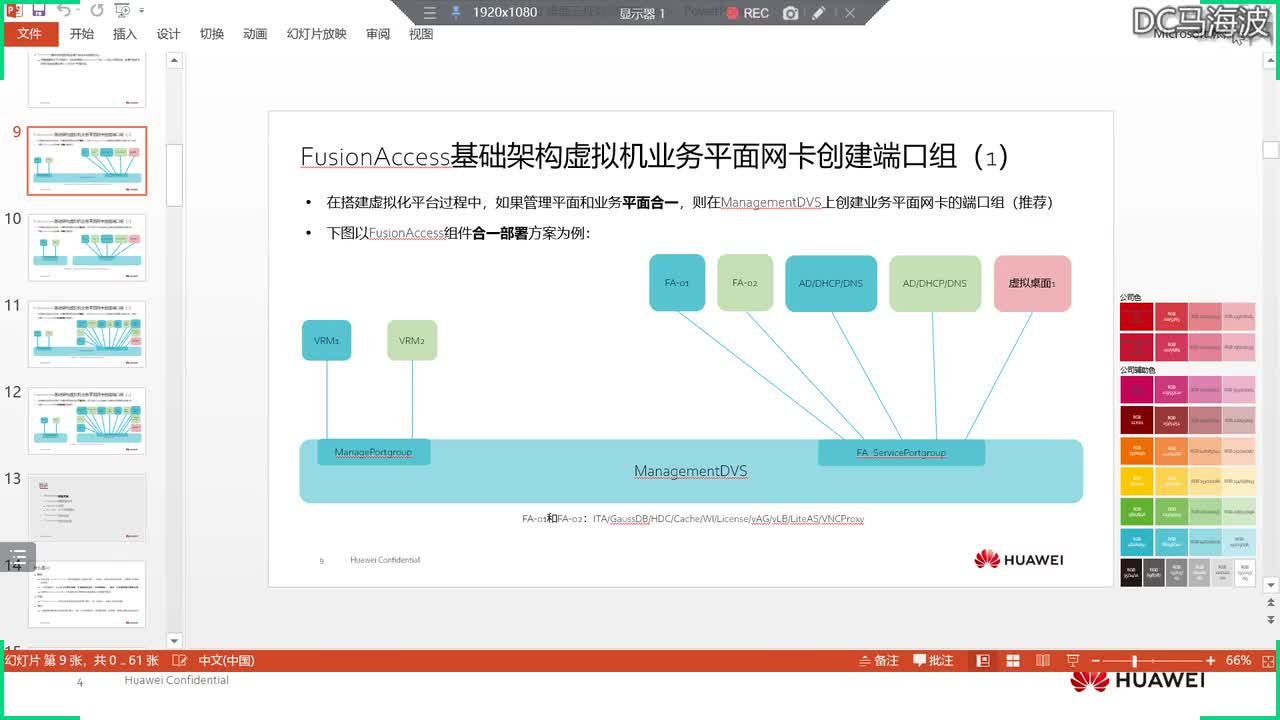Switch to the 开始 ribbon tab
The width and height of the screenshot is (1280, 720).
[x=82, y=34]
